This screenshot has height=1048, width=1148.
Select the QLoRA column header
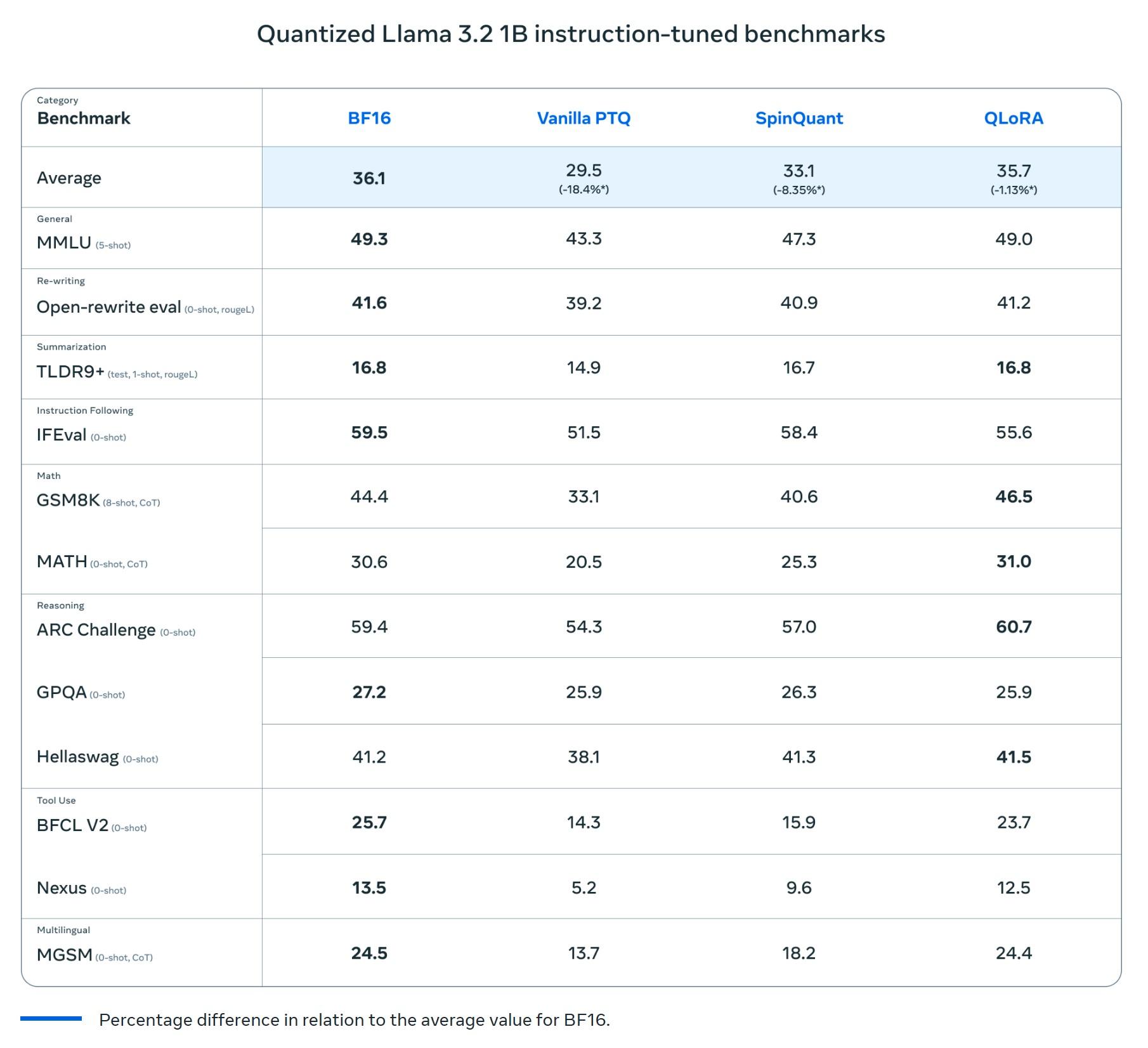pyautogui.click(x=1014, y=118)
